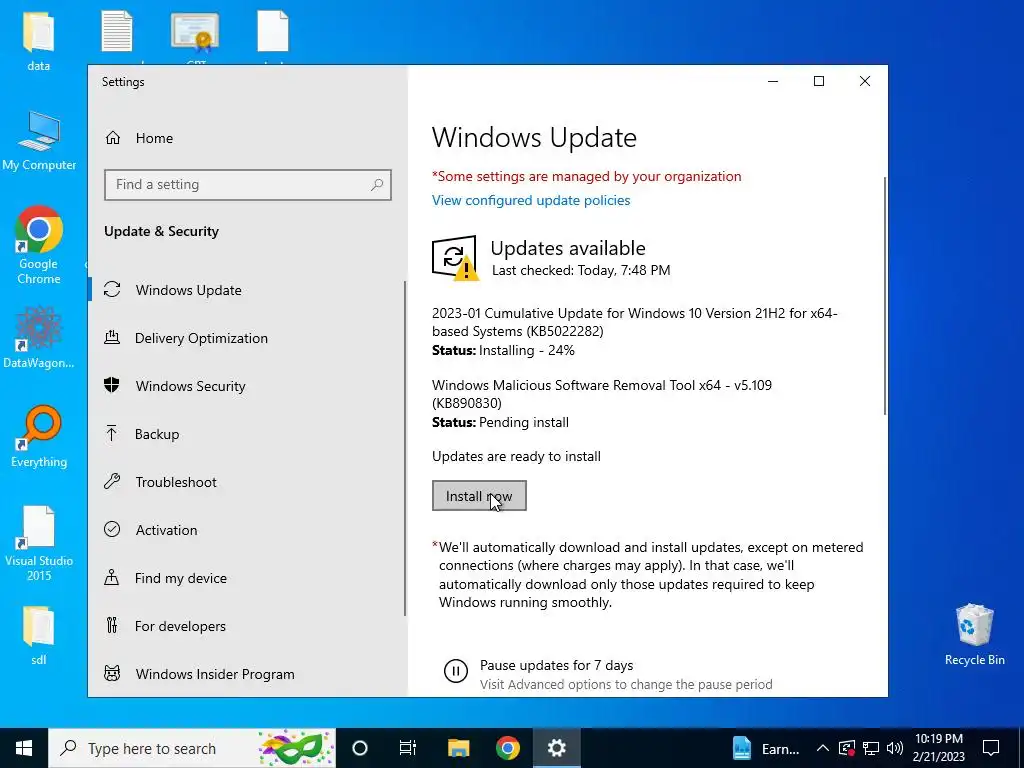
Task: Open Find my device page
Action: click(x=247, y=578)
